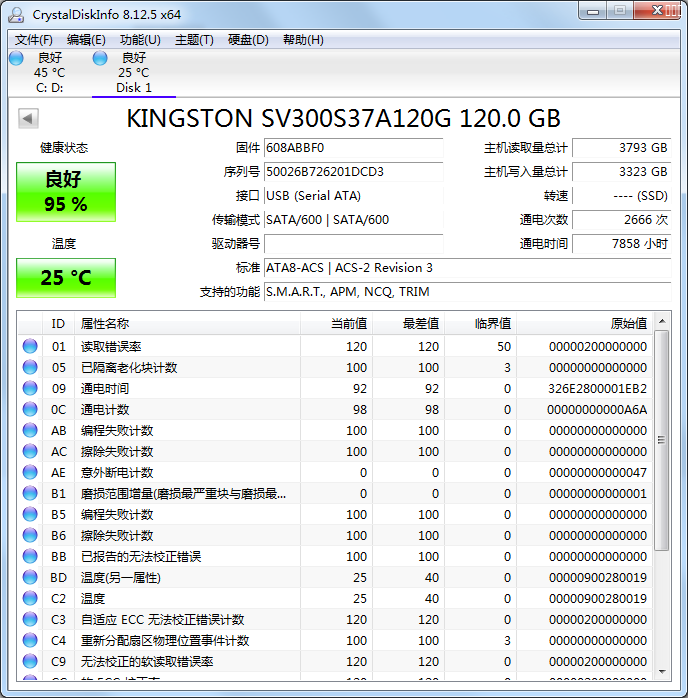The image size is (688, 698).
Task: Click status icon for B6 擦除失败计数
Action: (30, 535)
